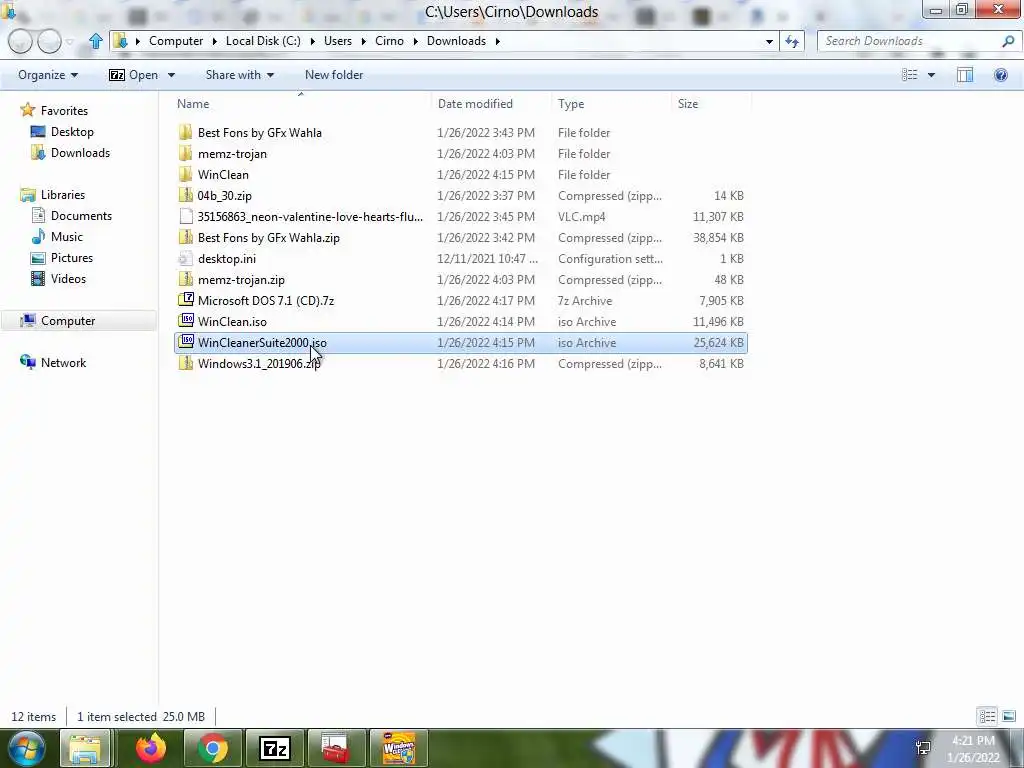This screenshot has width=1024, height=768.
Task: Open the view options dropdown arrow
Action: pyautogui.click(x=931, y=75)
